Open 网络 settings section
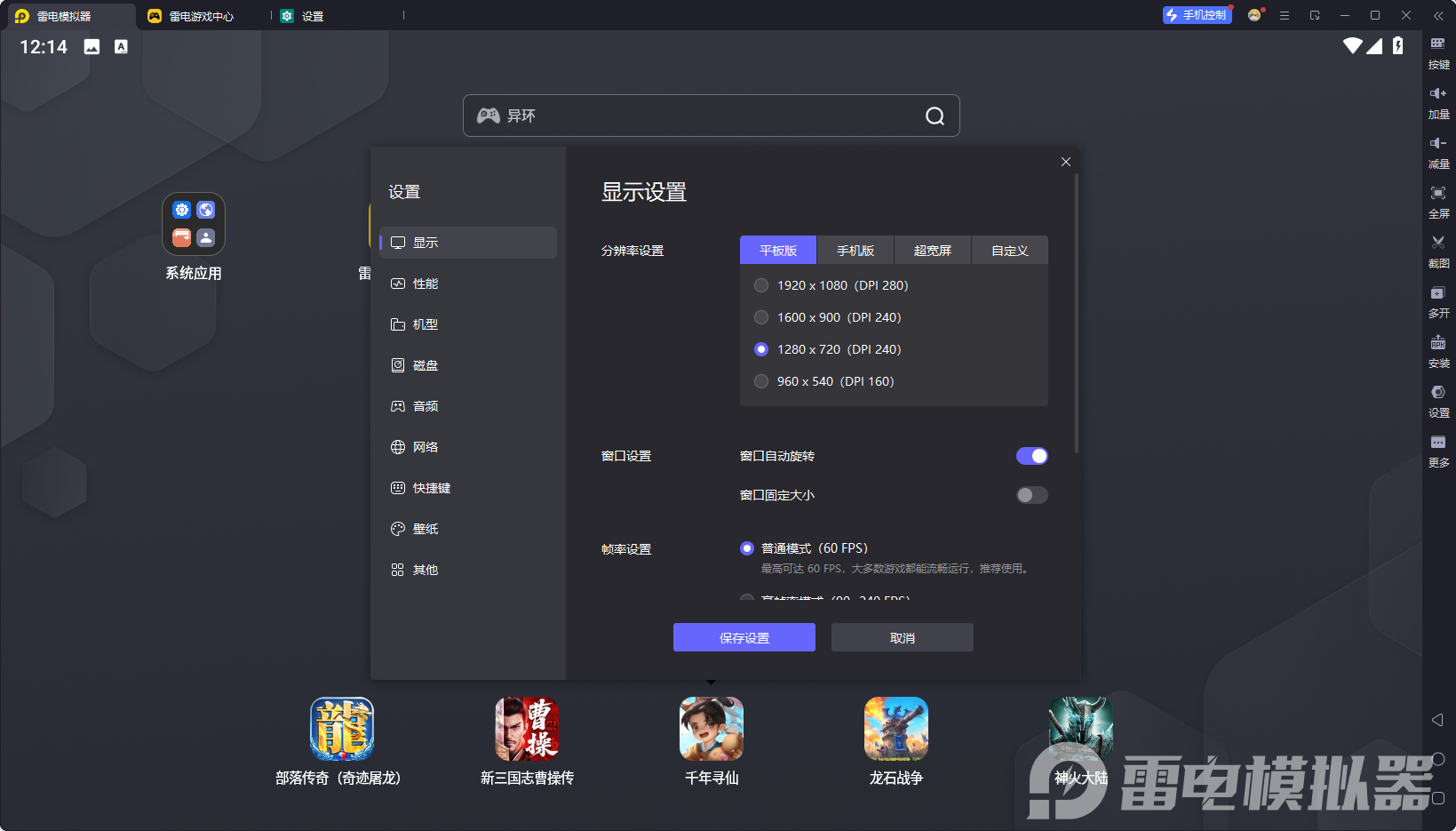This screenshot has width=1456, height=831. [468, 447]
